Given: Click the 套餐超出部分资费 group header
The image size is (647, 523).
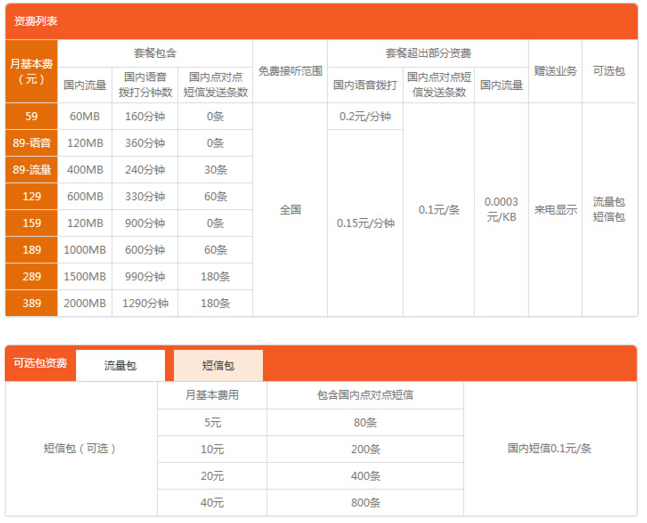Looking at the screenshot, I should [x=428, y=53].
